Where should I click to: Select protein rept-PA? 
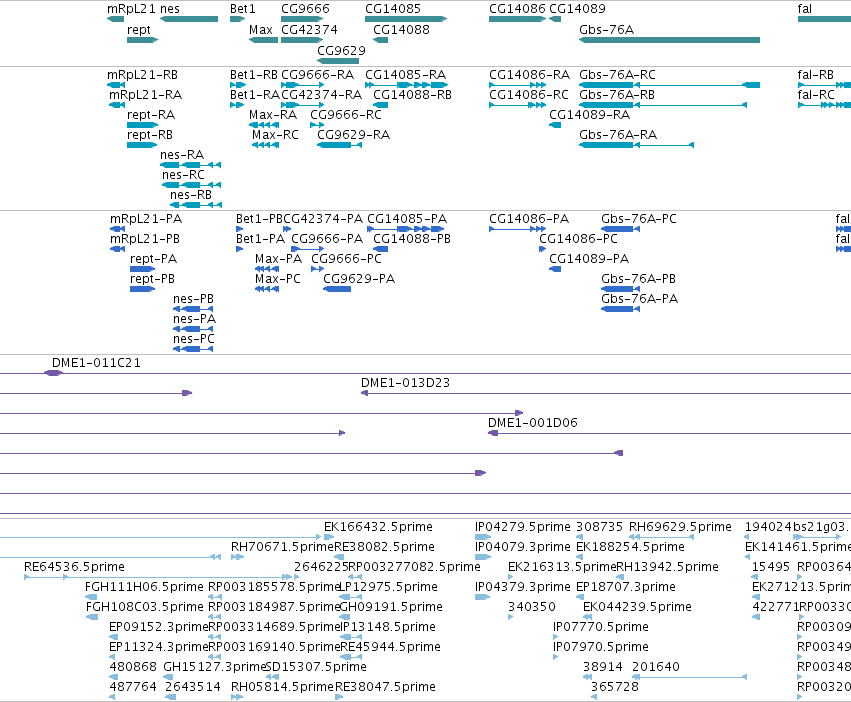(154, 259)
